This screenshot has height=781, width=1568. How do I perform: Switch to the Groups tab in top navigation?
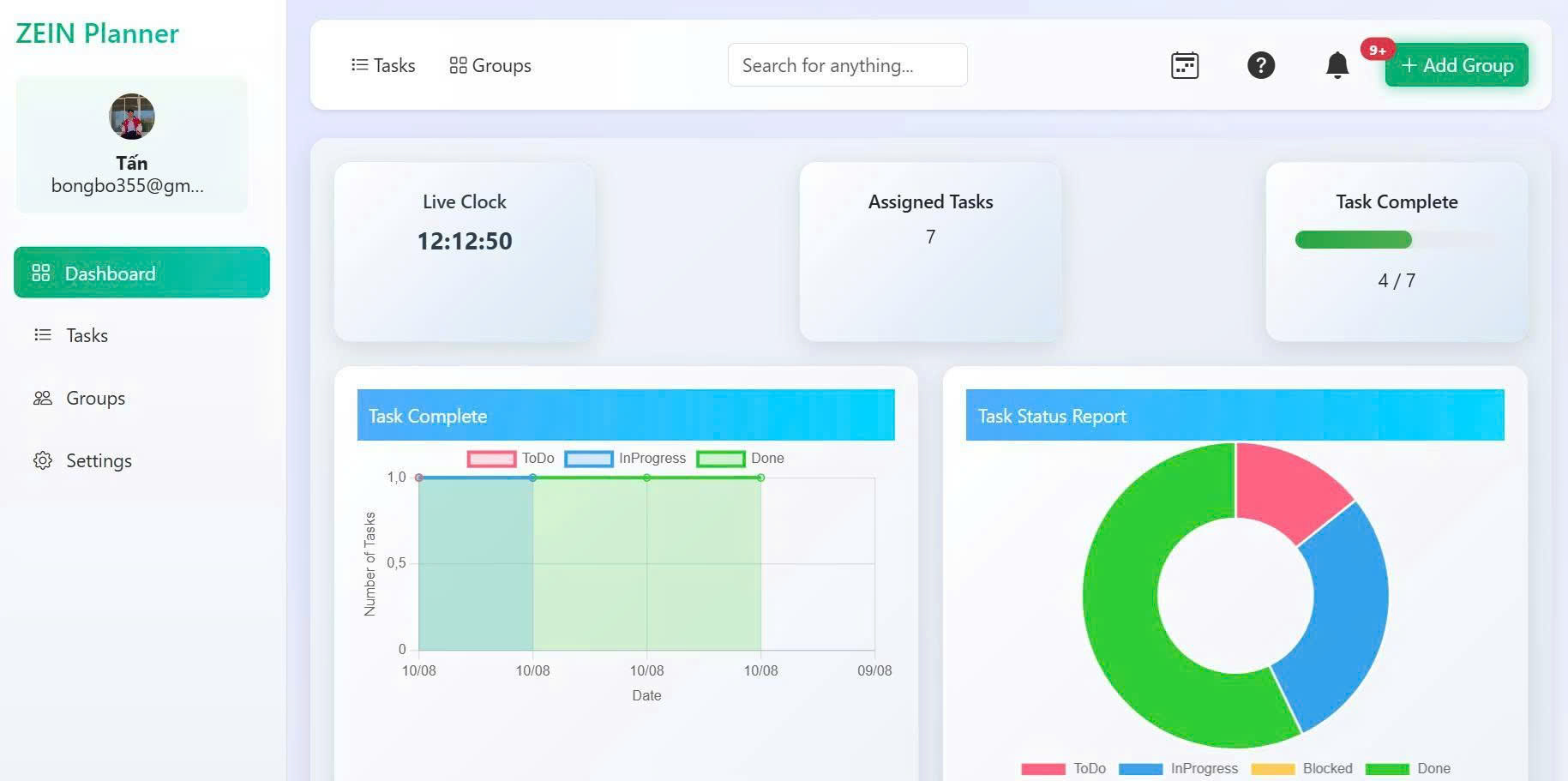click(x=490, y=64)
